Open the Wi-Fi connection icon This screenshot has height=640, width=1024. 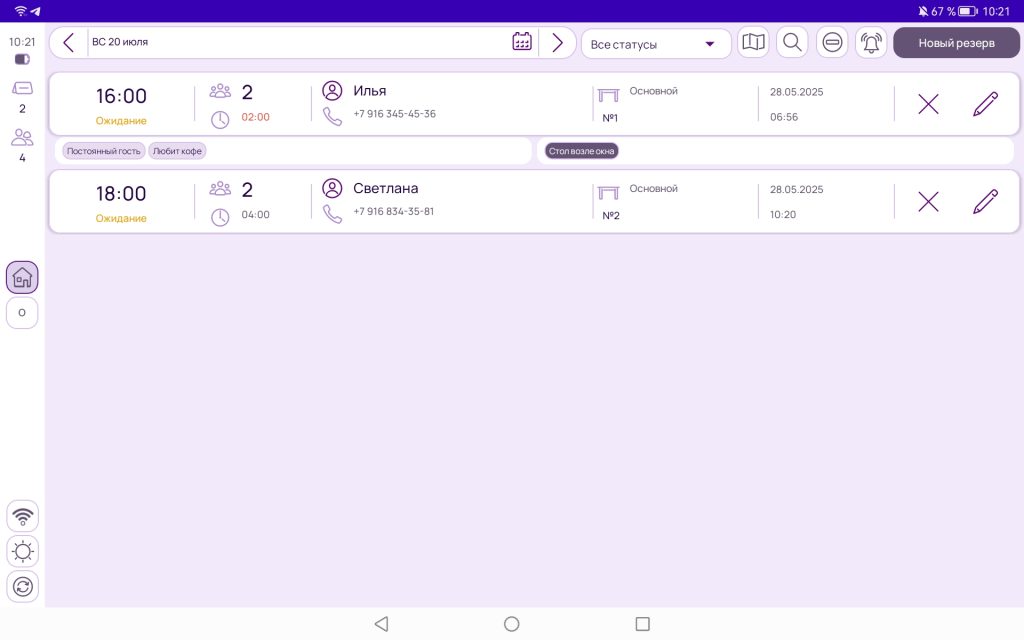point(23,516)
